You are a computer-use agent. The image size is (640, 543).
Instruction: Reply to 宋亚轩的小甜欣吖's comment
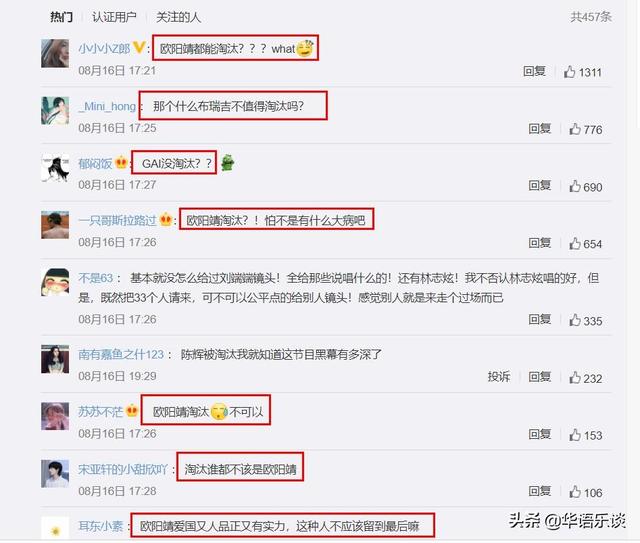(540, 491)
